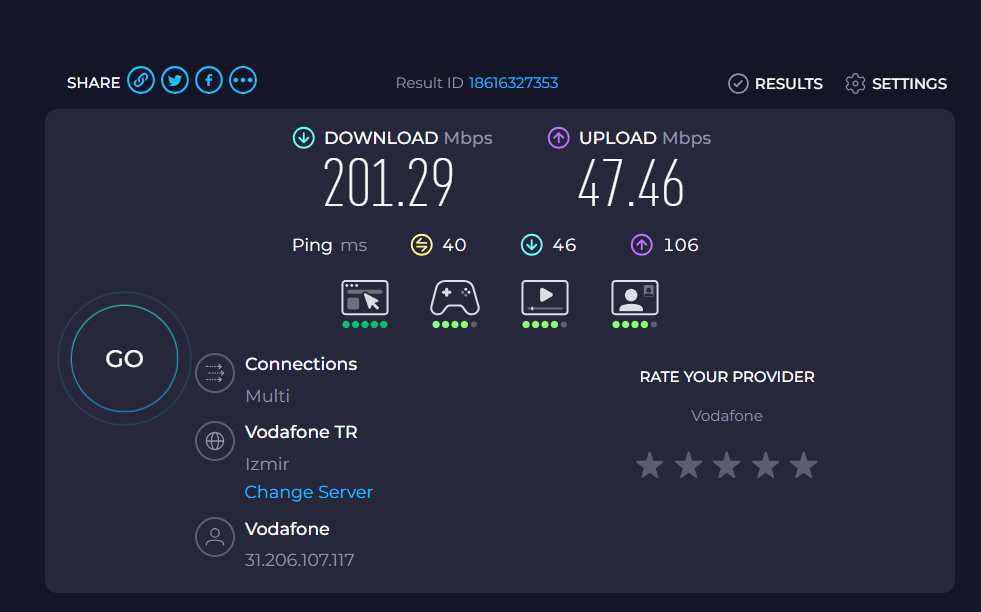Open Result ID 18616327353 link
The width and height of the screenshot is (981, 612).
[x=513, y=83]
